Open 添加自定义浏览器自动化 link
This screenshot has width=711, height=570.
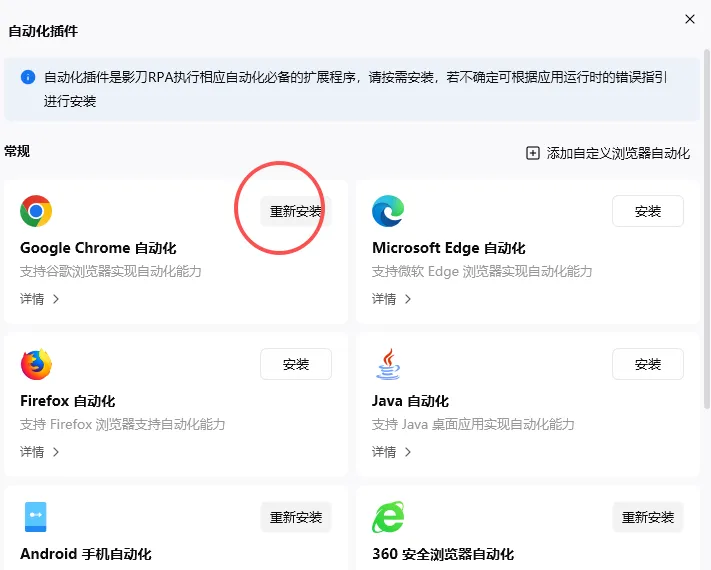(x=609, y=153)
